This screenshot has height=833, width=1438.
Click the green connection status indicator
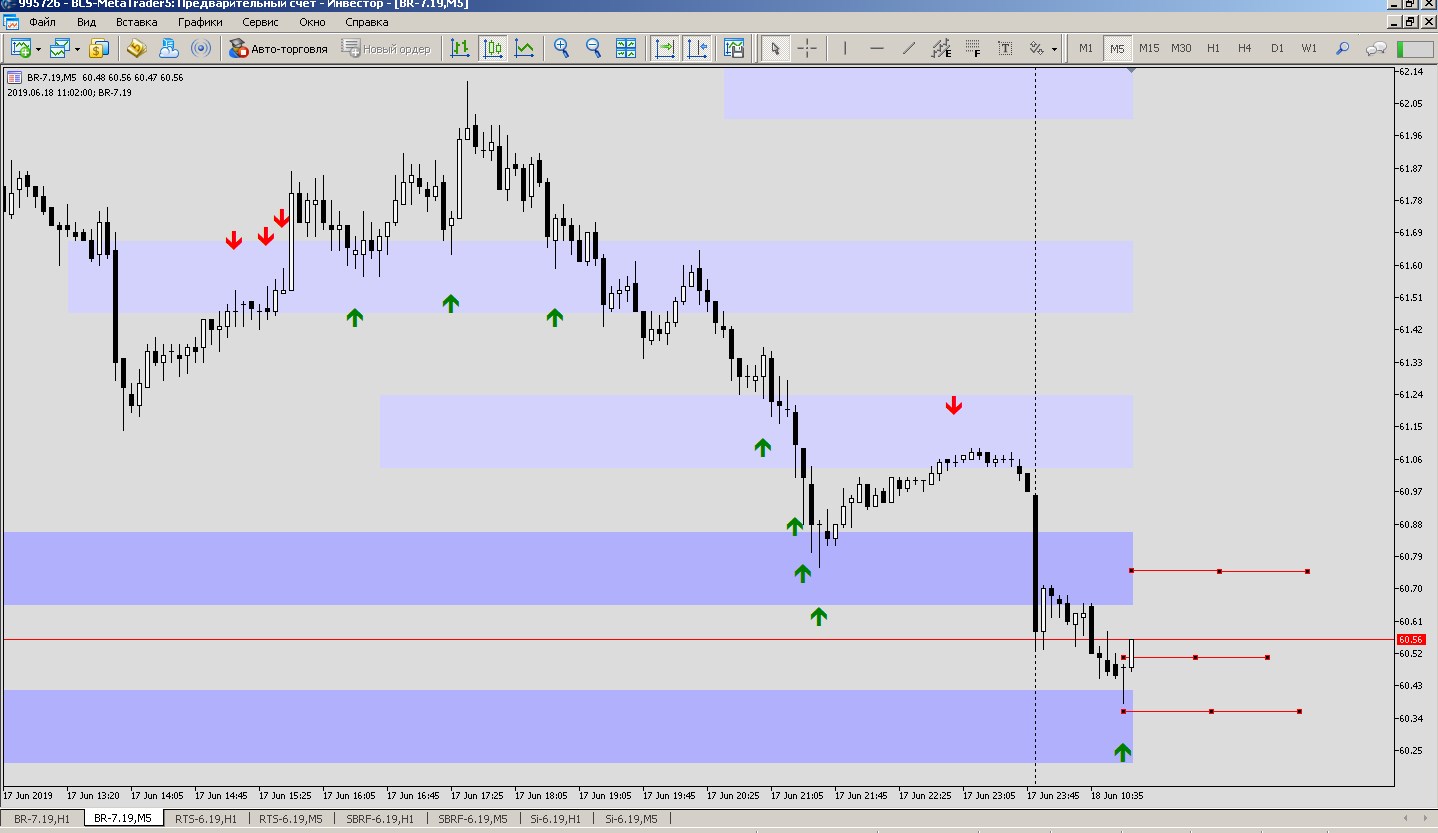(x=1414, y=48)
